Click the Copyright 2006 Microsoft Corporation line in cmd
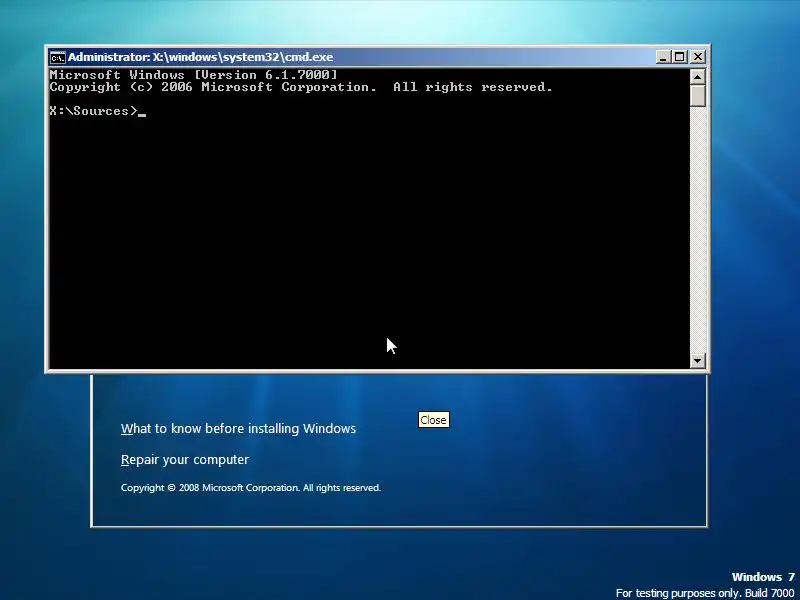This screenshot has height=600, width=800. 301,87
